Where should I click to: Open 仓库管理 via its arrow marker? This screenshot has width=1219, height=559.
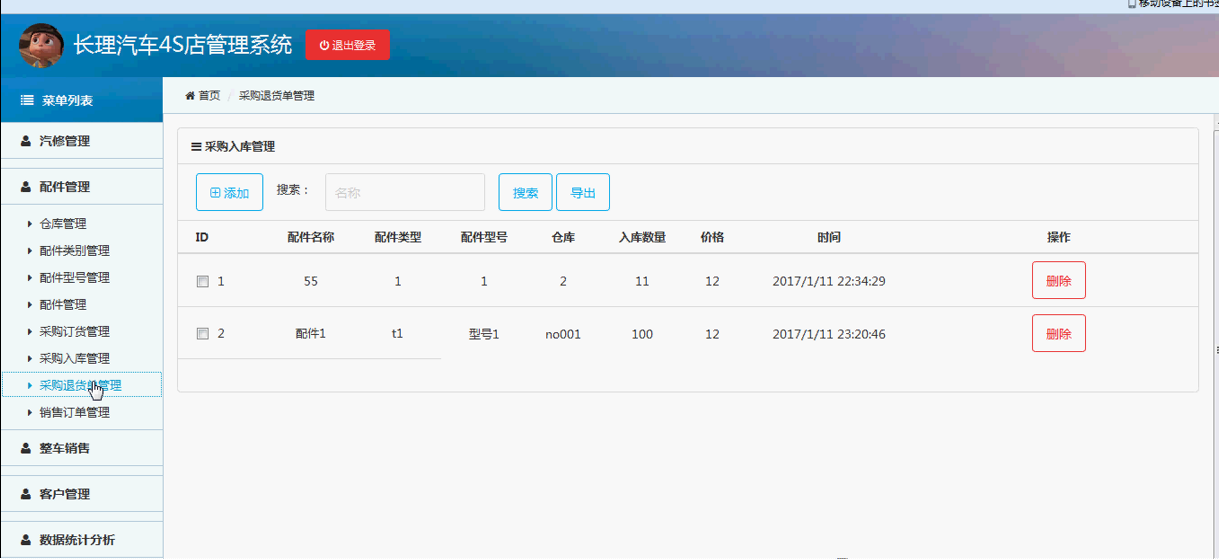pos(30,224)
